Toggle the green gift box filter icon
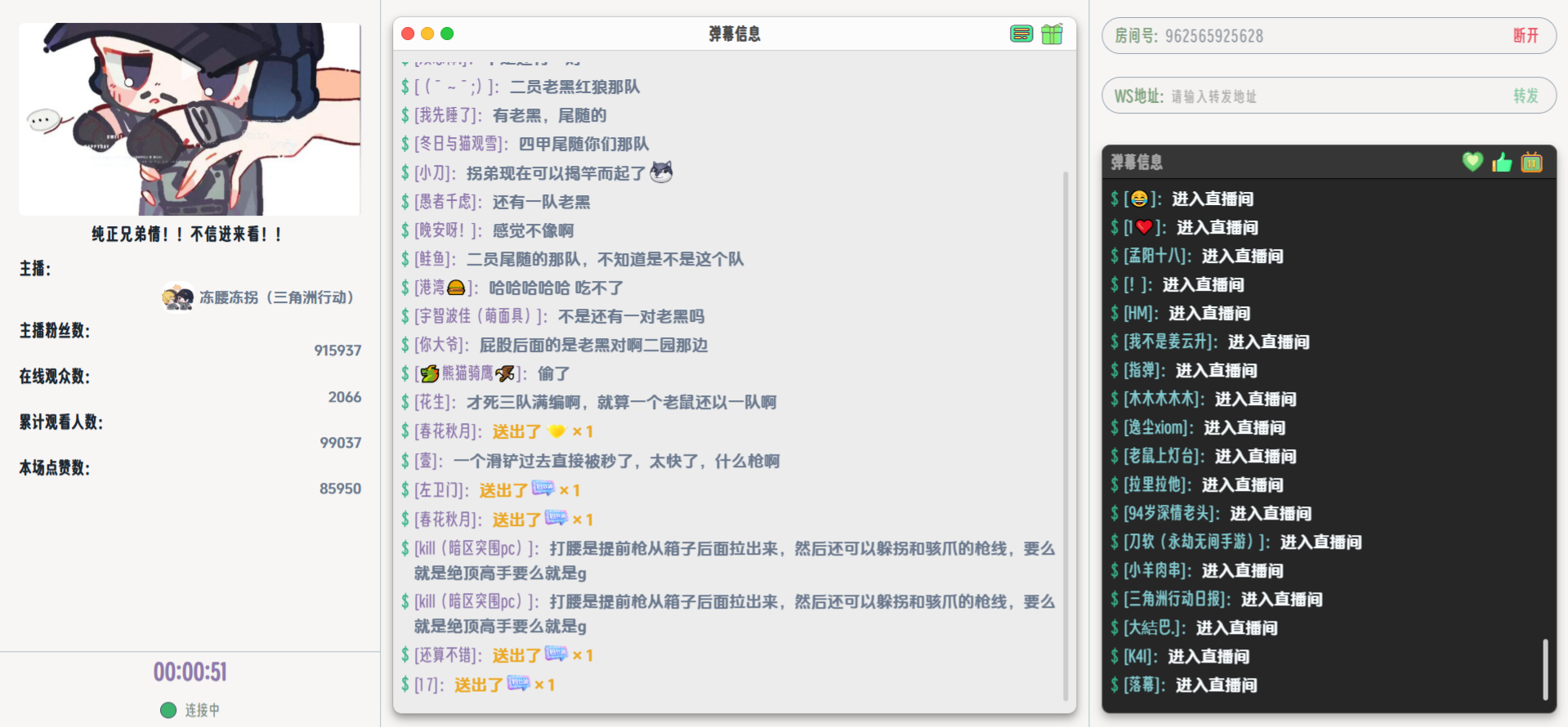The width and height of the screenshot is (1568, 727). [x=1052, y=33]
